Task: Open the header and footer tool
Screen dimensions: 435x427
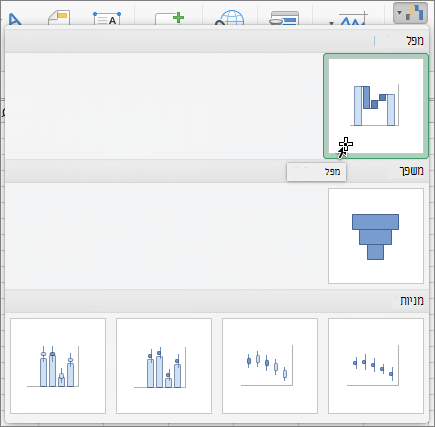Action: (284, 19)
